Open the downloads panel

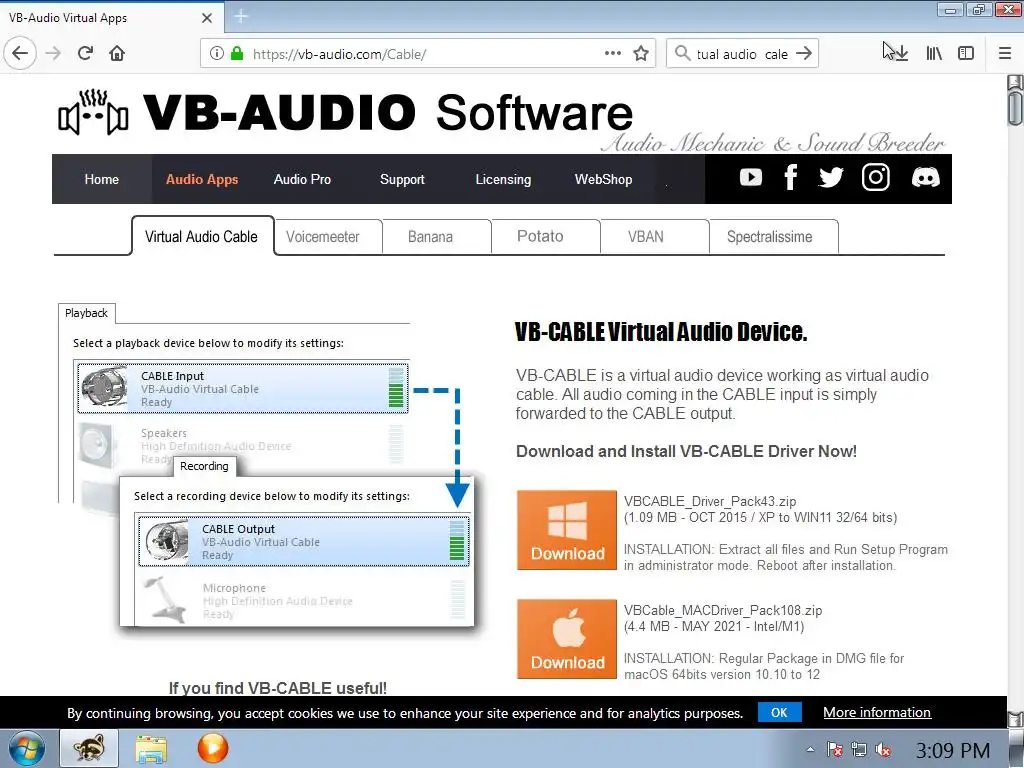click(901, 54)
